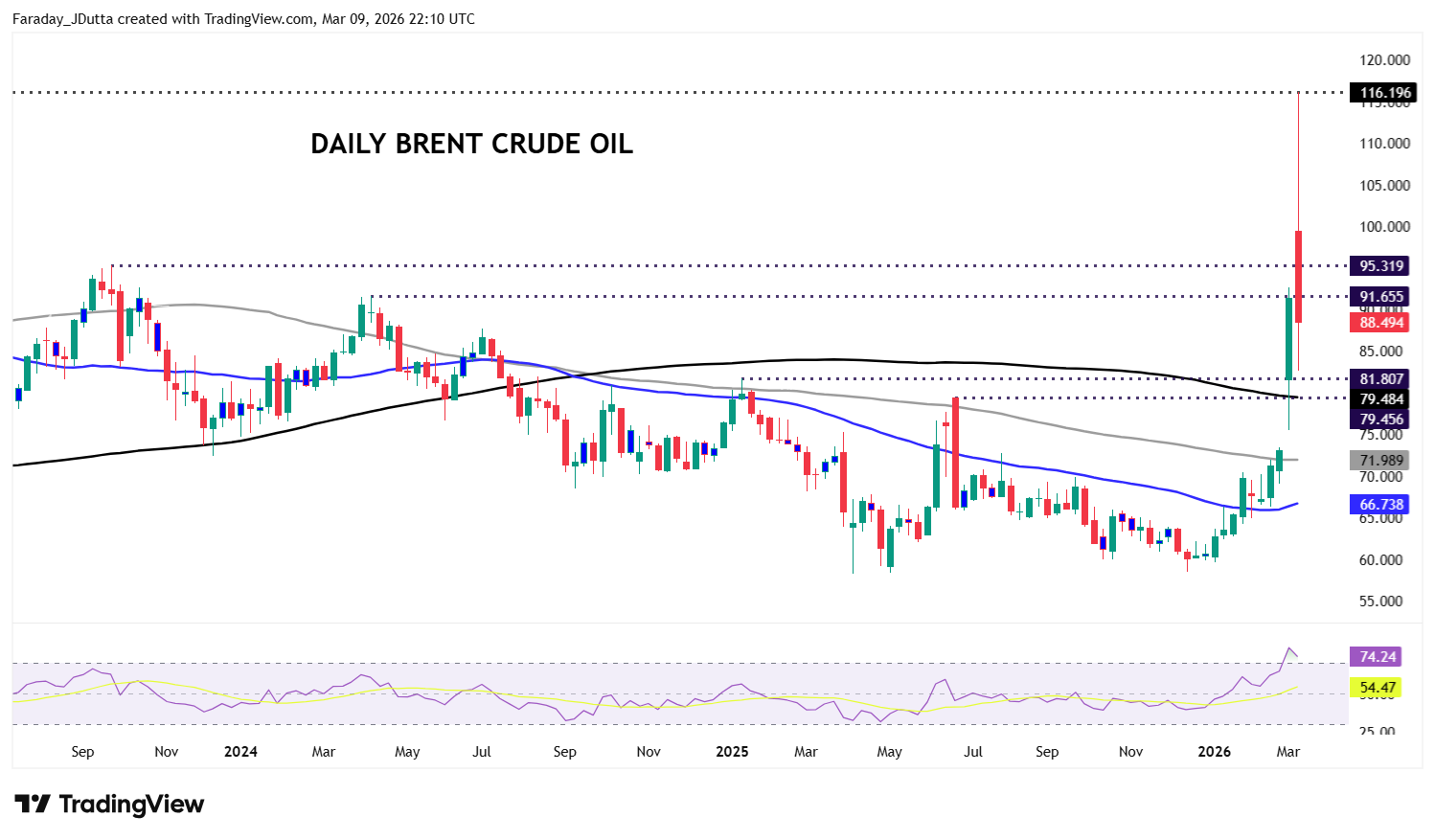Viewport: 1435px width, 840px height.
Task: Select the DAILY BRENT CRUDE OIL title
Action: point(471,144)
